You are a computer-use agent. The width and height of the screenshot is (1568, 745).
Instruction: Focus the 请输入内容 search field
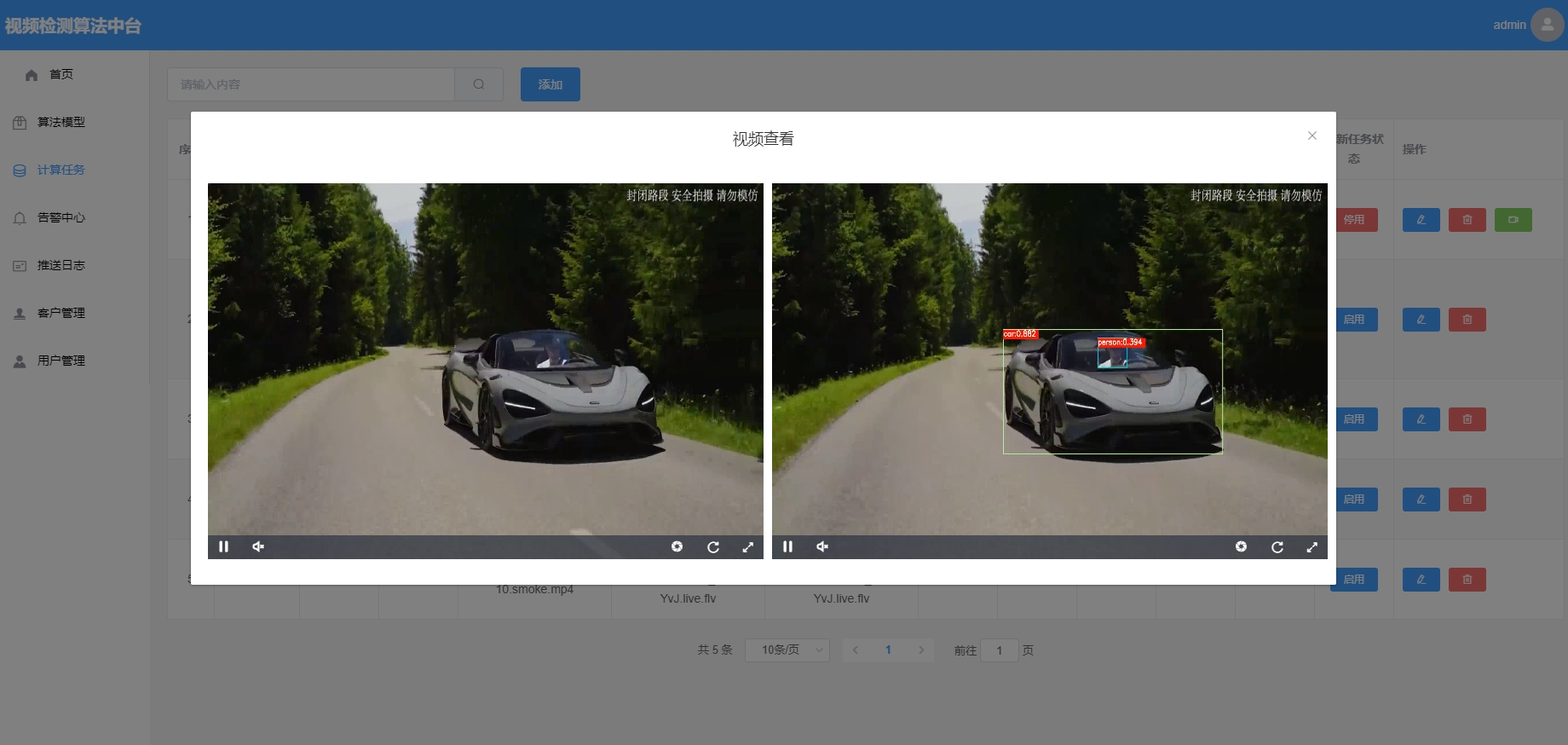pyautogui.click(x=311, y=84)
